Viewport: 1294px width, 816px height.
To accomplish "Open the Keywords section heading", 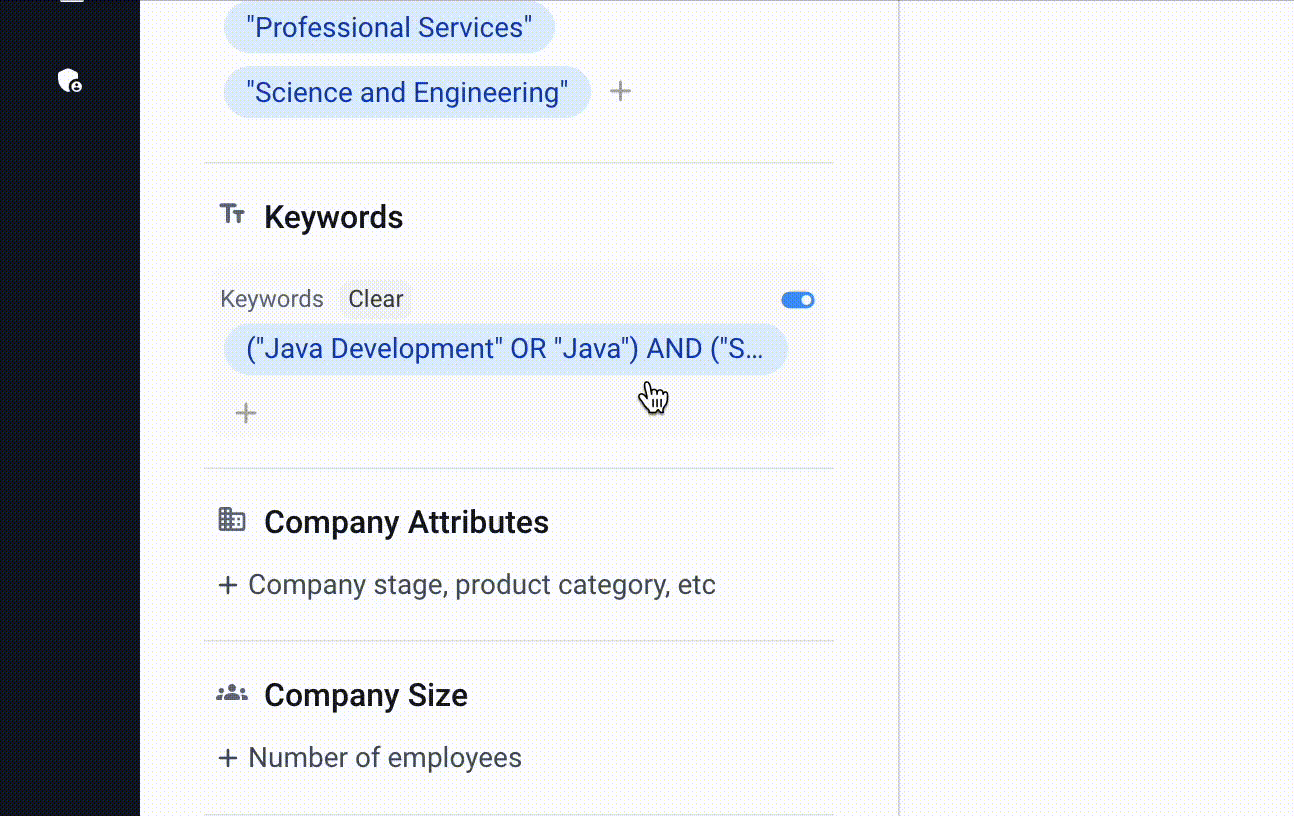I will click(333, 217).
